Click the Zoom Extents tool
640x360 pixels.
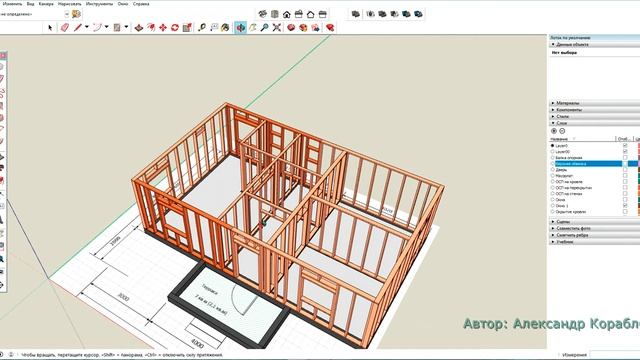(276, 28)
